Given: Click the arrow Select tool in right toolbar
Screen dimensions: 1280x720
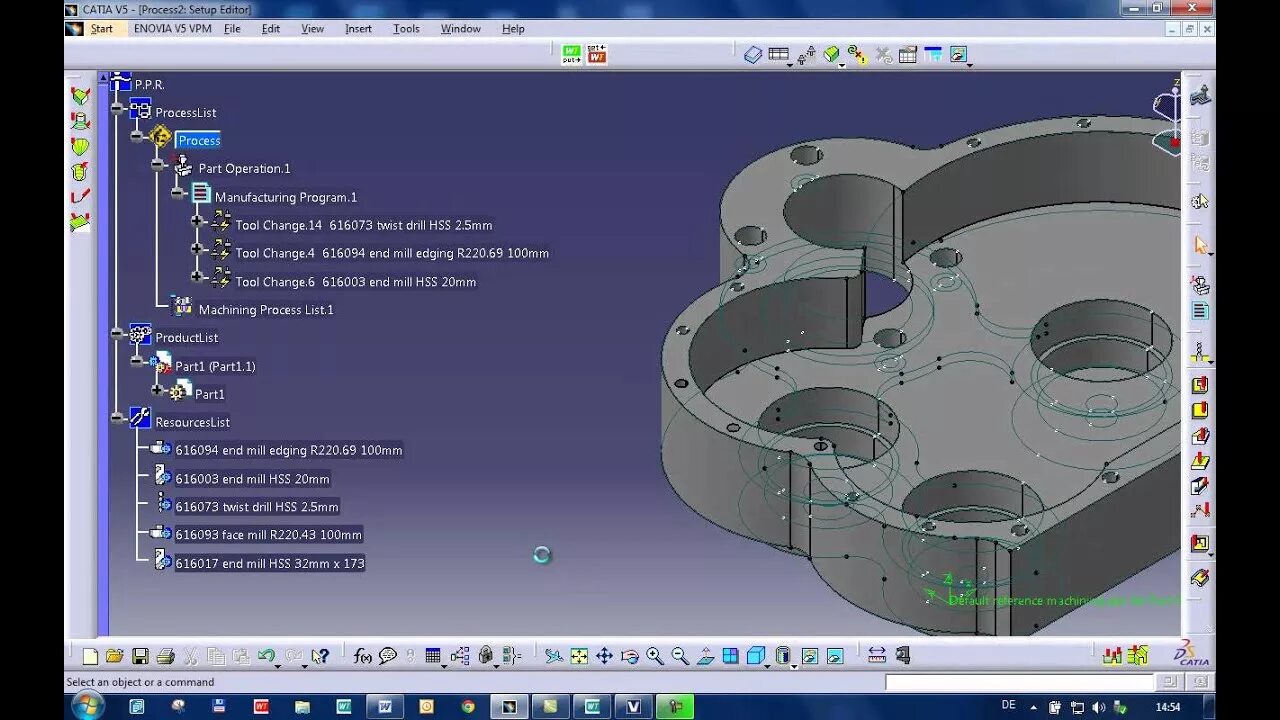Looking at the screenshot, I should pos(1200,245).
